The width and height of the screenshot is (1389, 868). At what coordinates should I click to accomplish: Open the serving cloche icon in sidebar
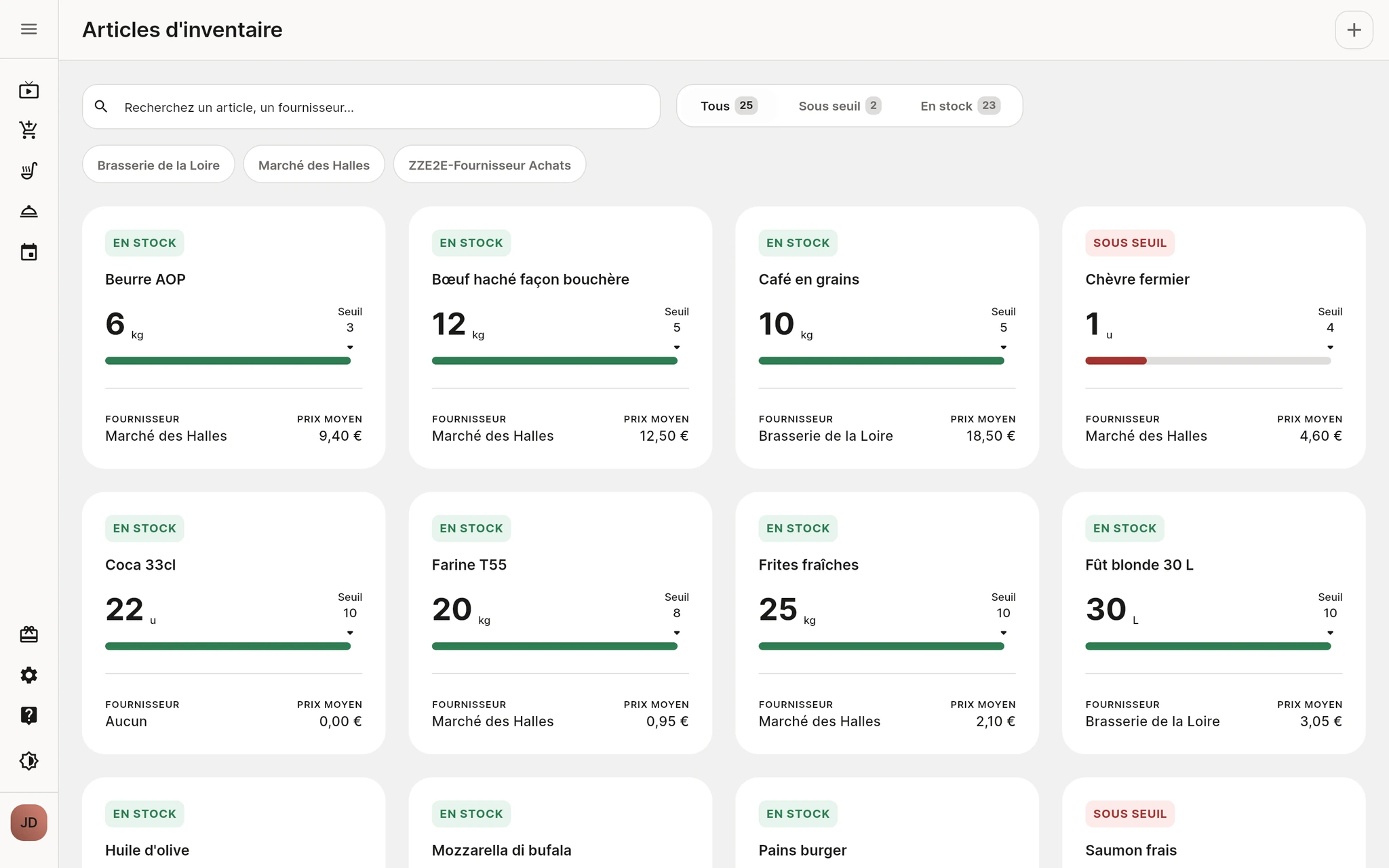pyautogui.click(x=28, y=212)
